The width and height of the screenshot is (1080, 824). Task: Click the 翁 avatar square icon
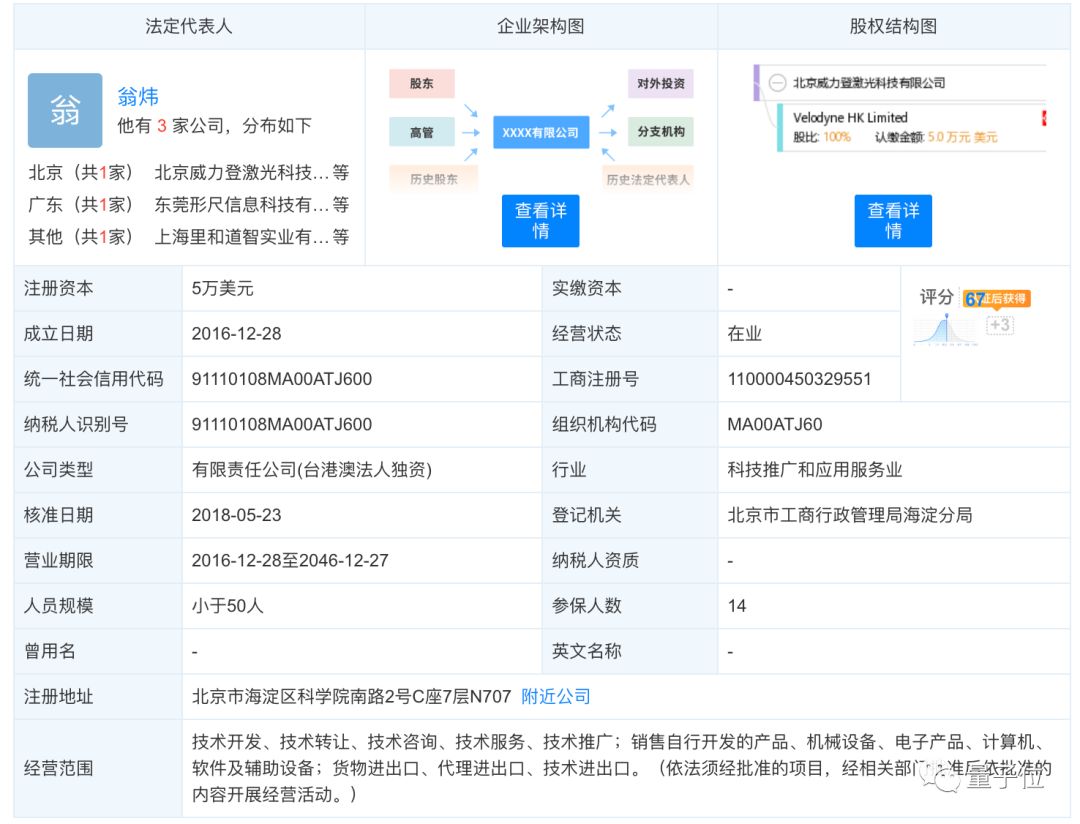click(64, 110)
